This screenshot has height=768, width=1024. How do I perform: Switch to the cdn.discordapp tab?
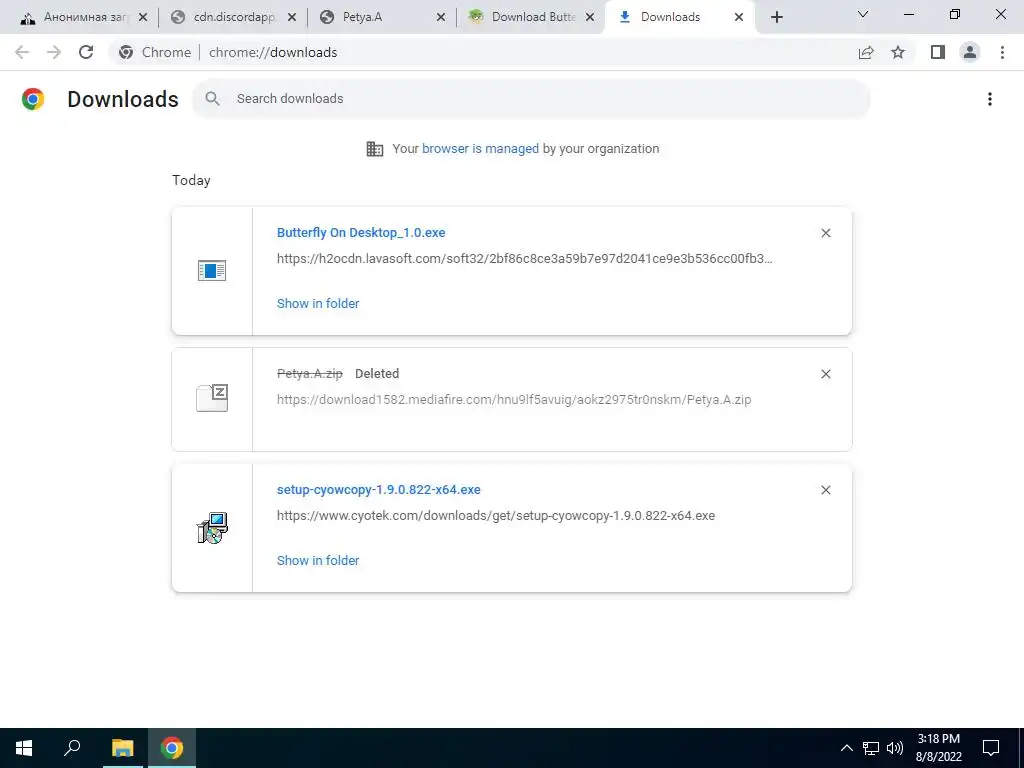[x=232, y=17]
